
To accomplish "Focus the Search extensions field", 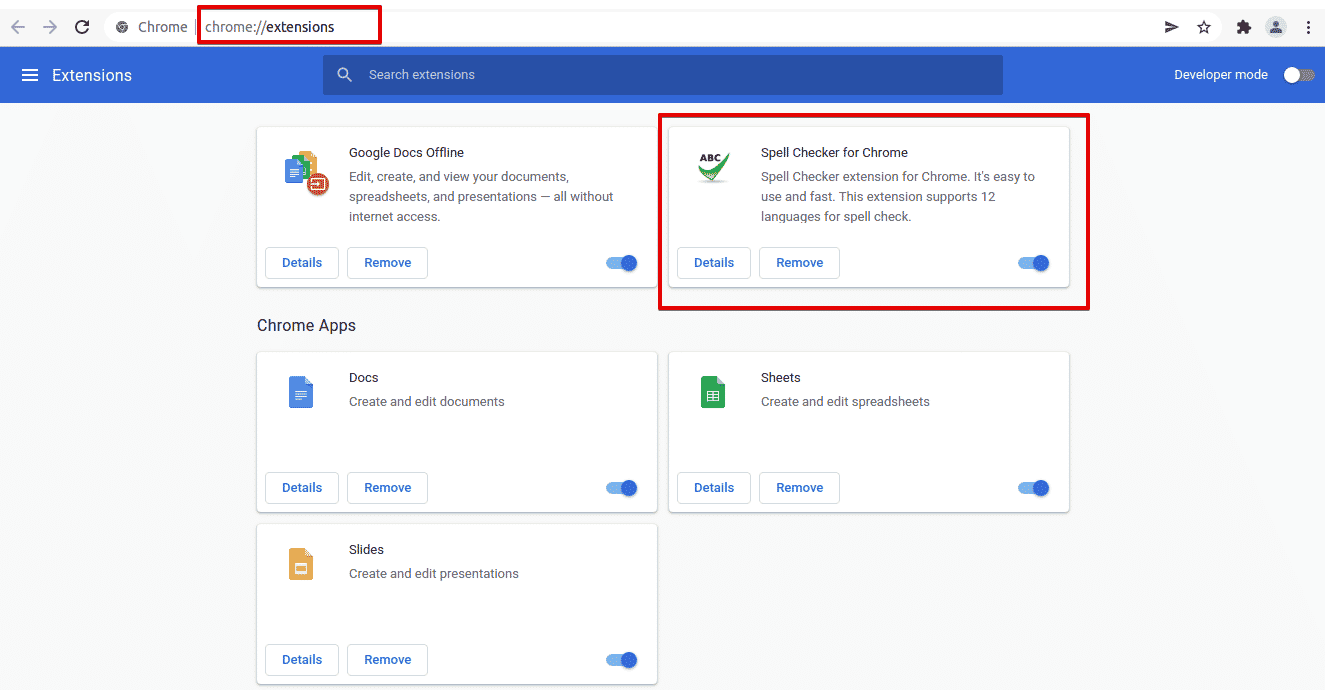I will pos(662,75).
